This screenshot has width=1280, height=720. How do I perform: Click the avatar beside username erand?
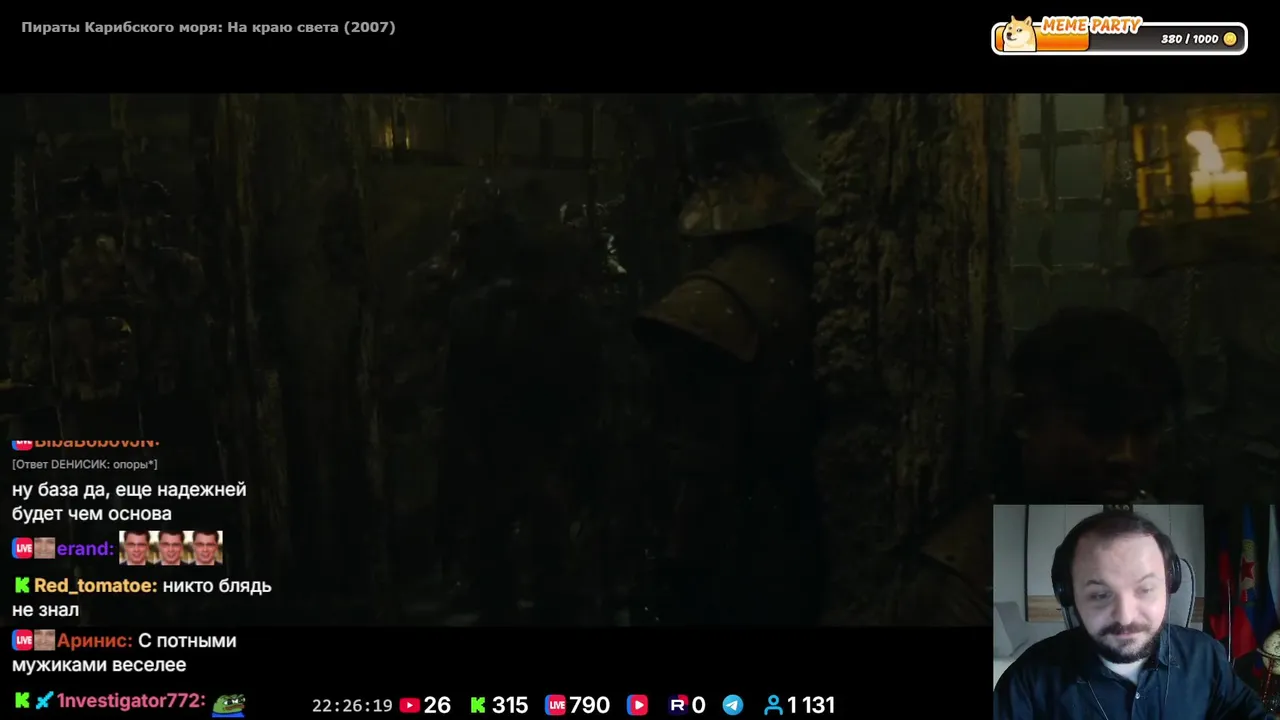[x=44, y=548]
